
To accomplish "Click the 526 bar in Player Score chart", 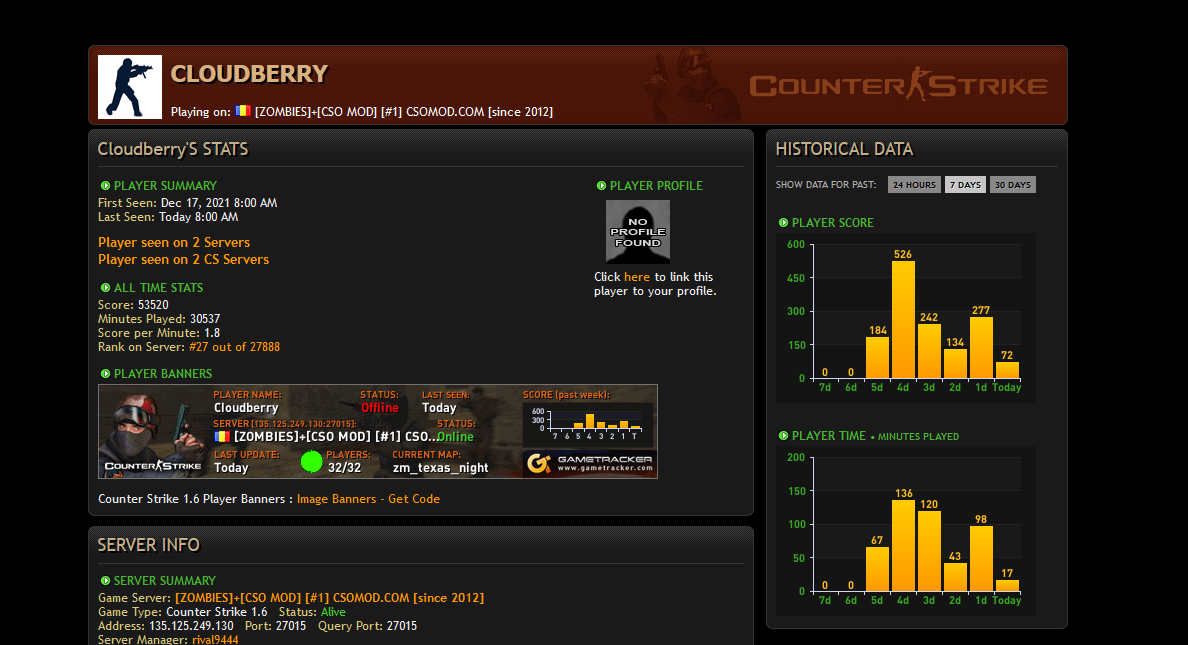I will click(x=903, y=318).
